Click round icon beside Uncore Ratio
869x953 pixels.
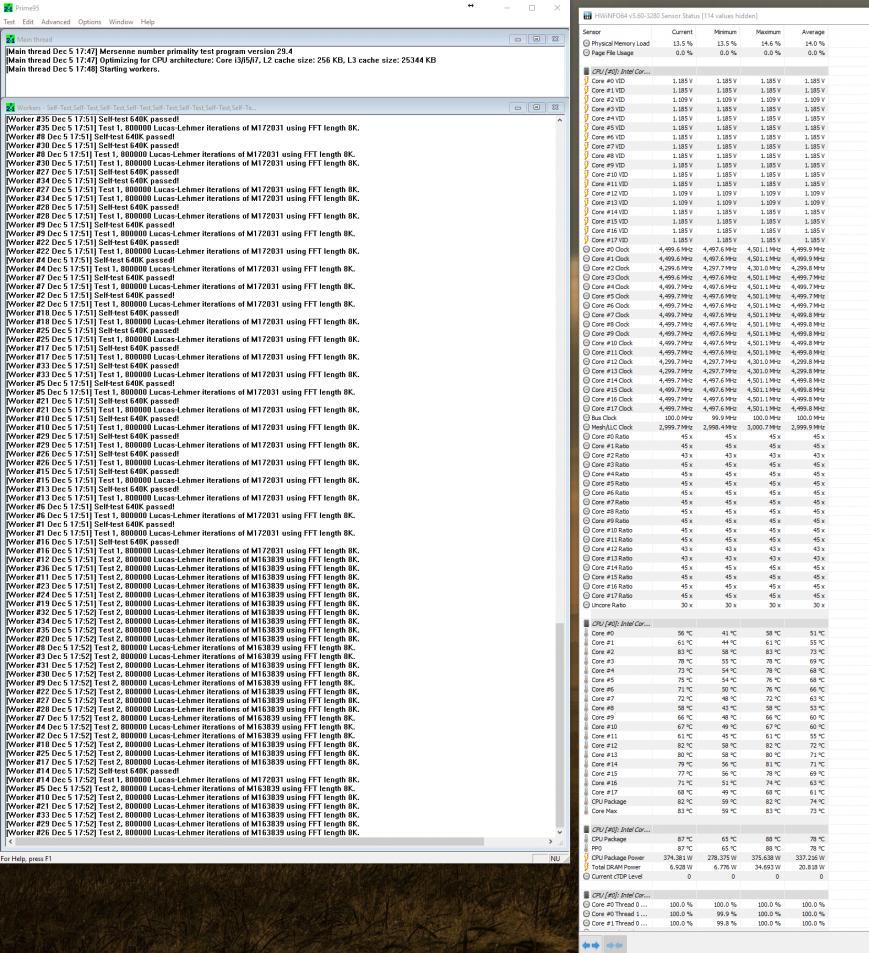(x=586, y=605)
